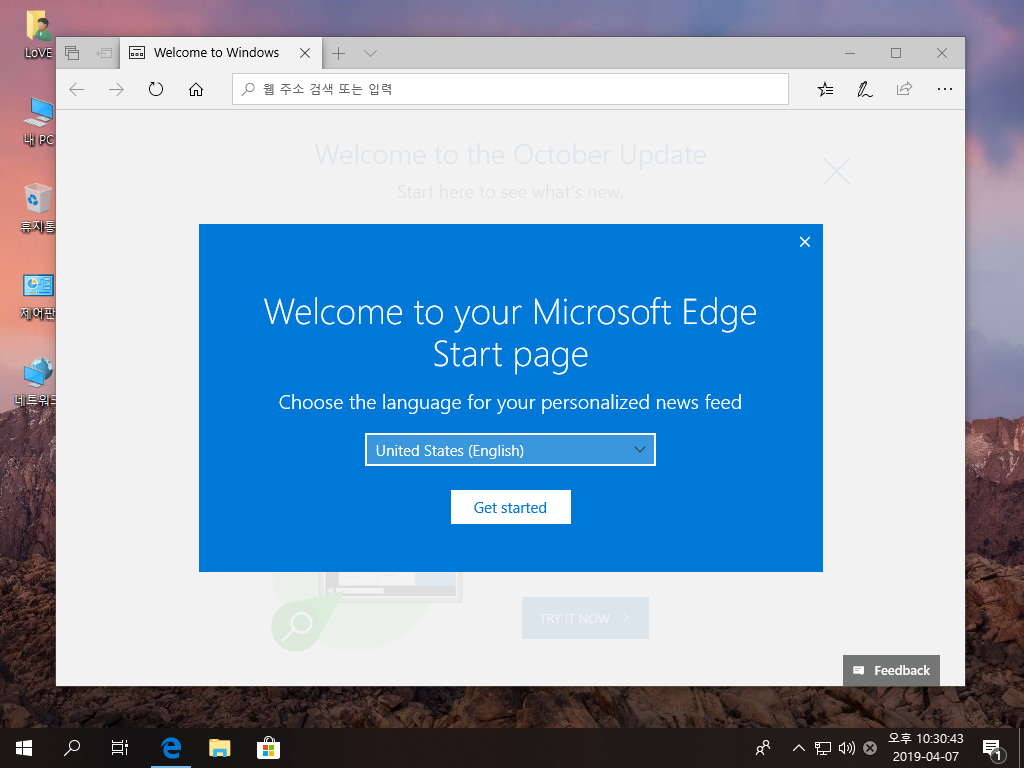Open a new tab with plus button

pos(338,54)
